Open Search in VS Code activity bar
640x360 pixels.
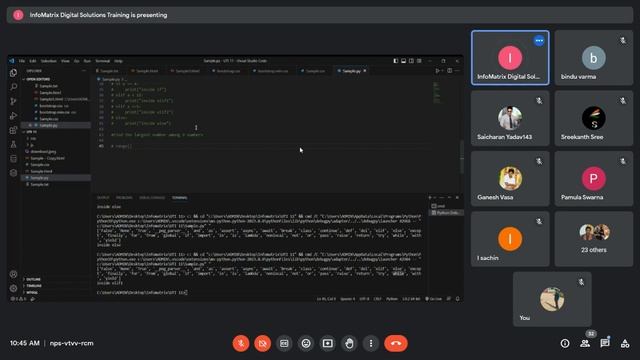(13, 87)
